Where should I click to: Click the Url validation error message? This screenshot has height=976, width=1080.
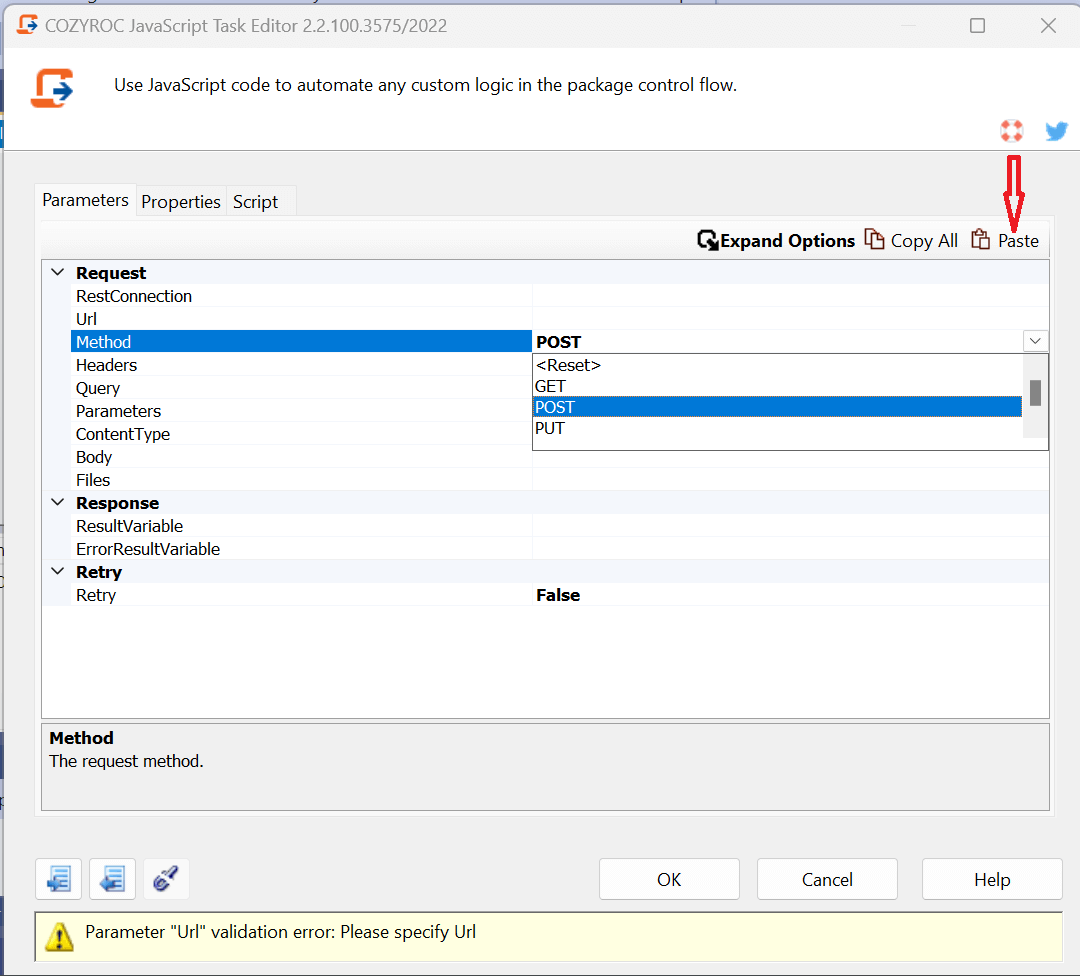pyautogui.click(x=280, y=932)
